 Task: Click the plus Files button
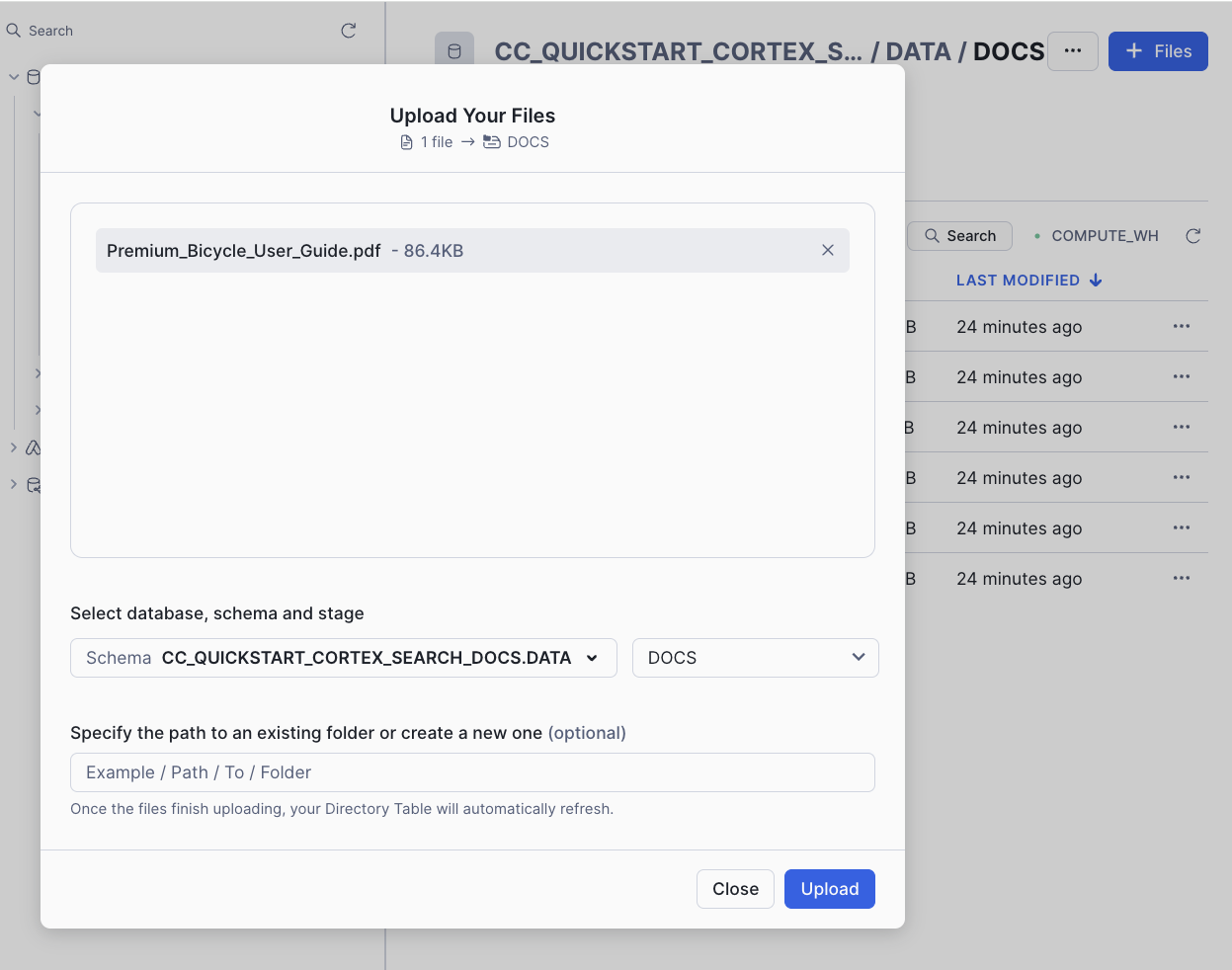coord(1158,51)
